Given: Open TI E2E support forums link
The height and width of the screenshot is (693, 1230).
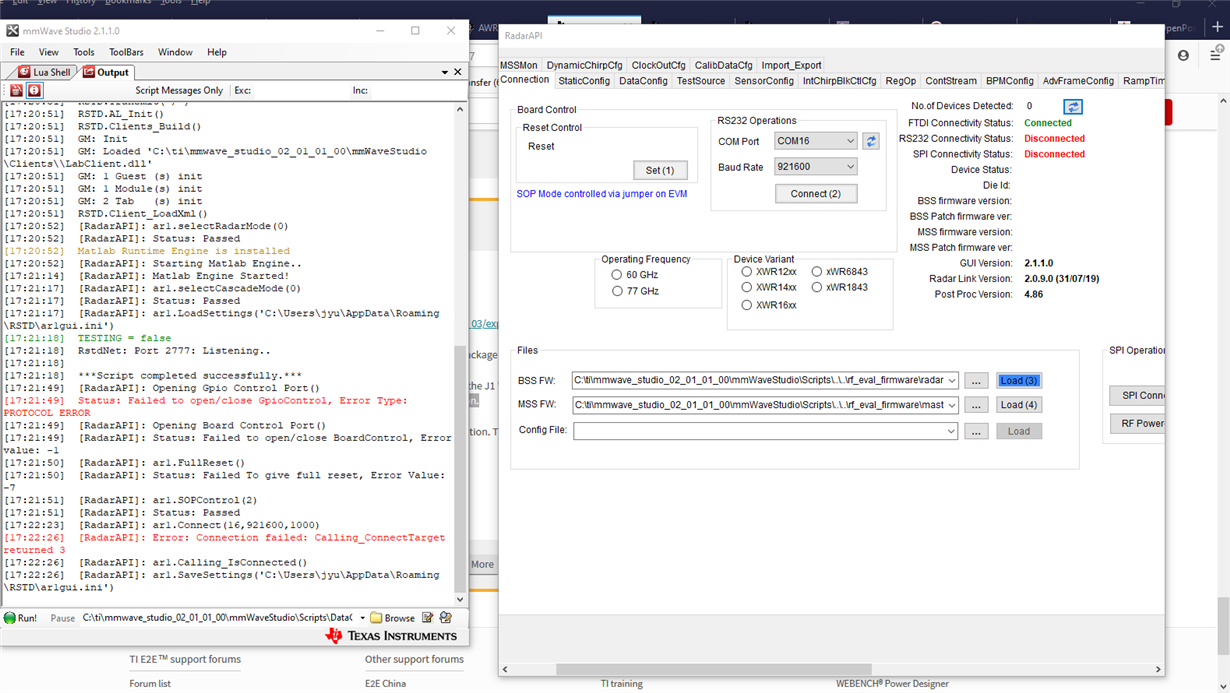Looking at the screenshot, I should tap(185, 659).
